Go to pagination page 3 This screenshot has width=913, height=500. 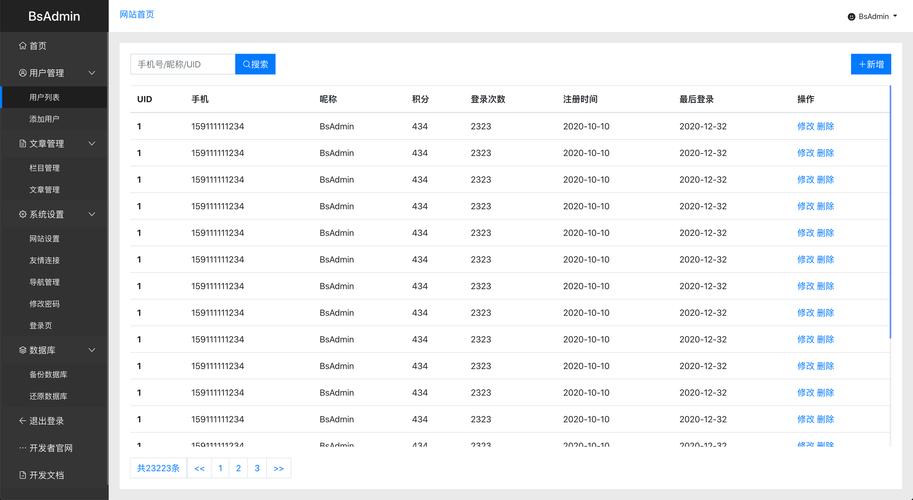click(257, 468)
